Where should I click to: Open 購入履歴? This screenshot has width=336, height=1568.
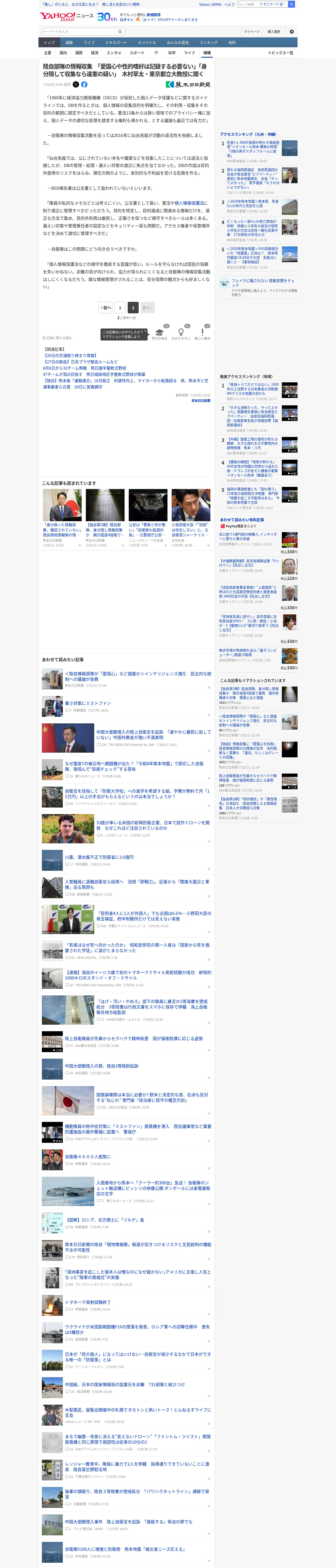point(274,32)
